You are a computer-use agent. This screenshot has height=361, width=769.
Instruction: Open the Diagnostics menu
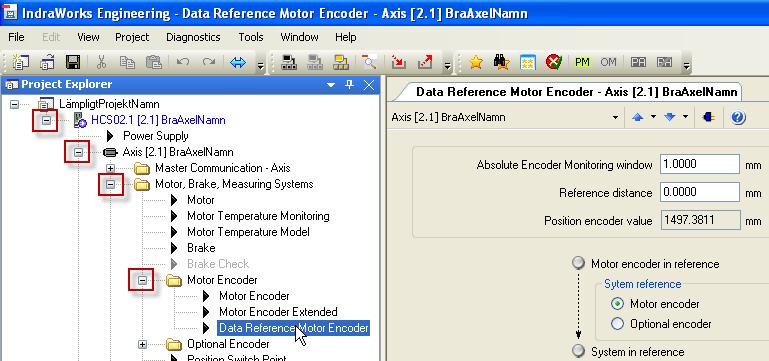click(x=193, y=37)
